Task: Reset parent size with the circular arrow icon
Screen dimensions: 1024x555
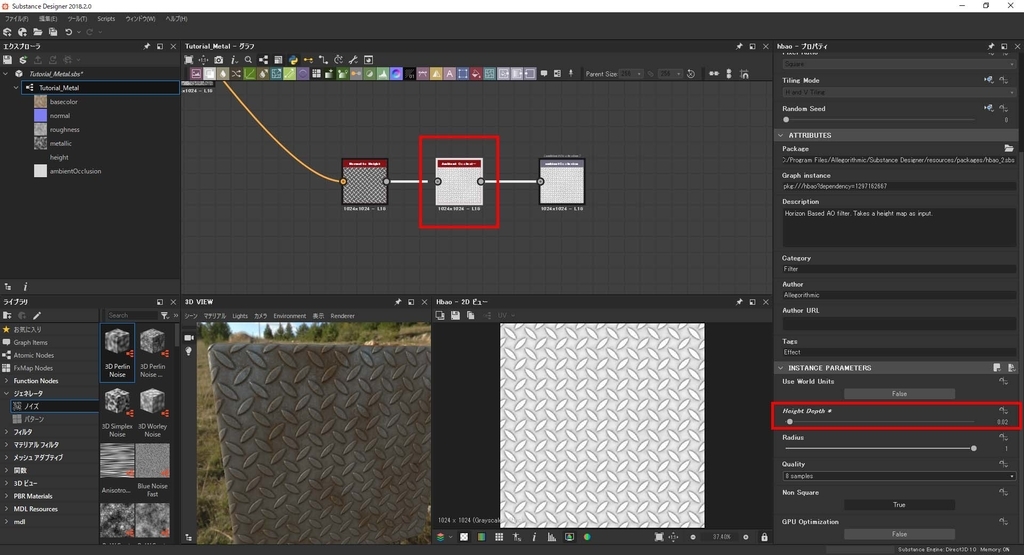Action: pos(691,74)
